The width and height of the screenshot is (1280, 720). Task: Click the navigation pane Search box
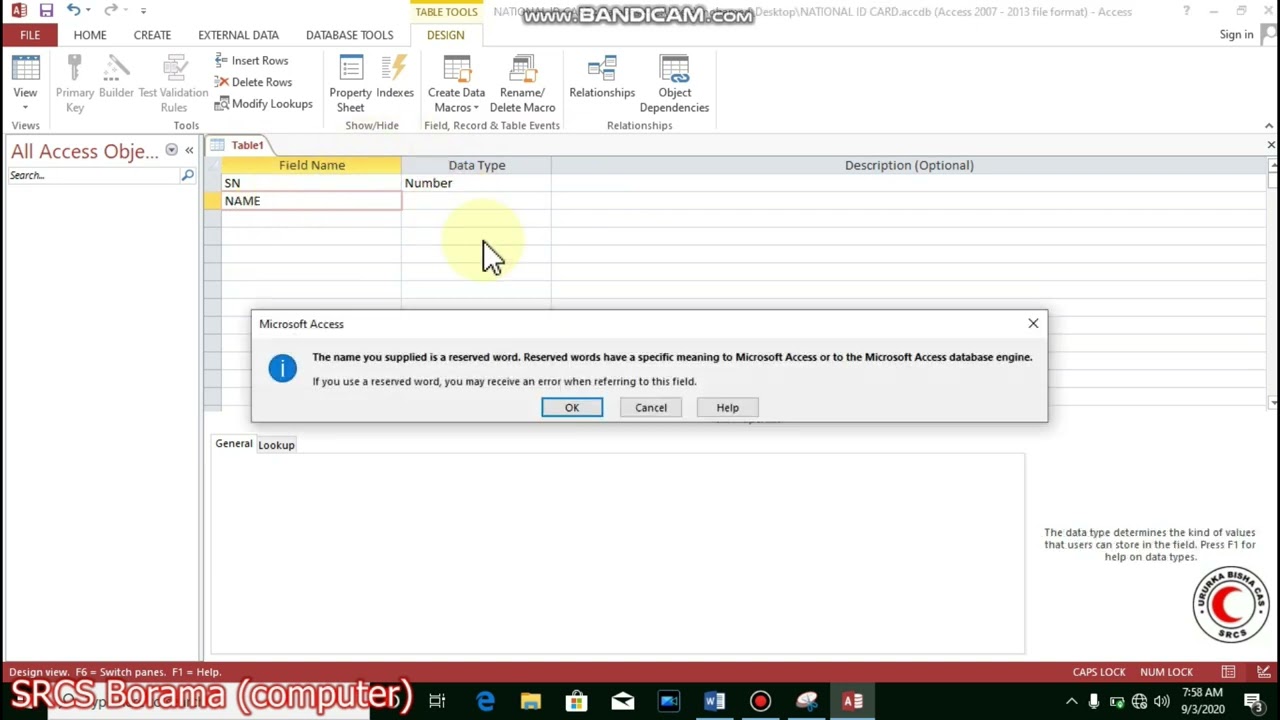(x=94, y=175)
